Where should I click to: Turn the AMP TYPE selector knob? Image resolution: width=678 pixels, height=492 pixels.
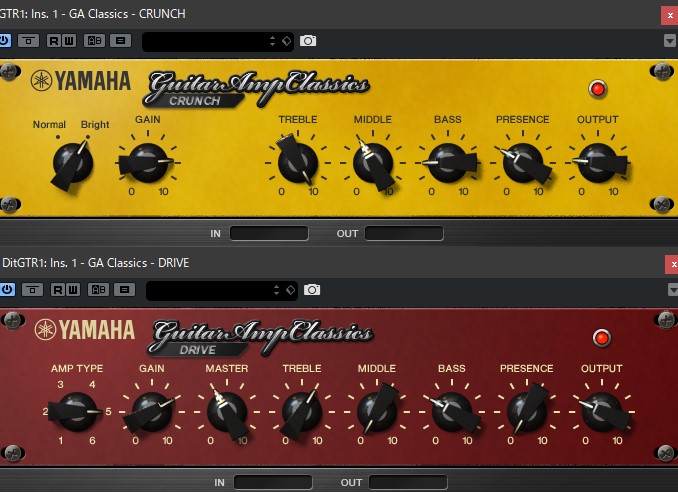[77, 412]
